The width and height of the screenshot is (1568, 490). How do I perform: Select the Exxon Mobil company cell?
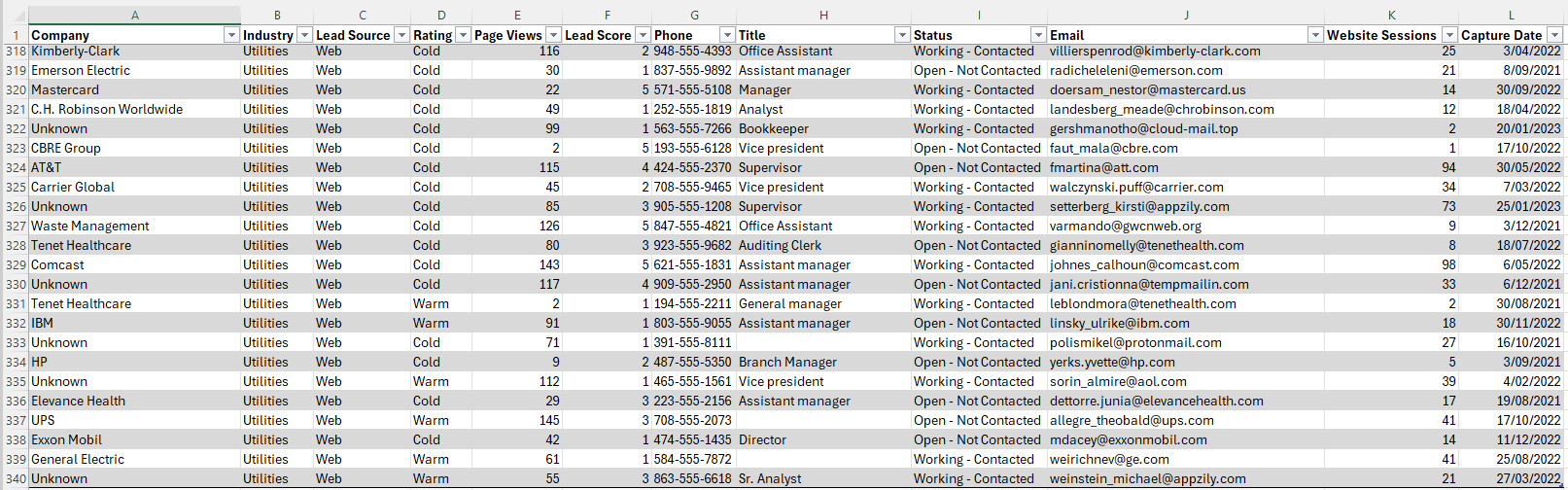135,439
